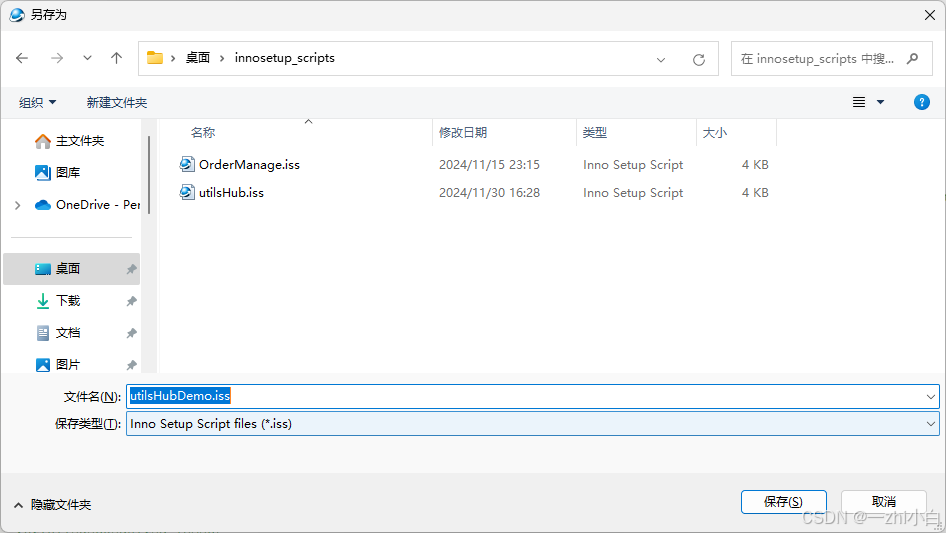The image size is (946, 533).
Task: Open the 组织 menu
Action: 37,103
